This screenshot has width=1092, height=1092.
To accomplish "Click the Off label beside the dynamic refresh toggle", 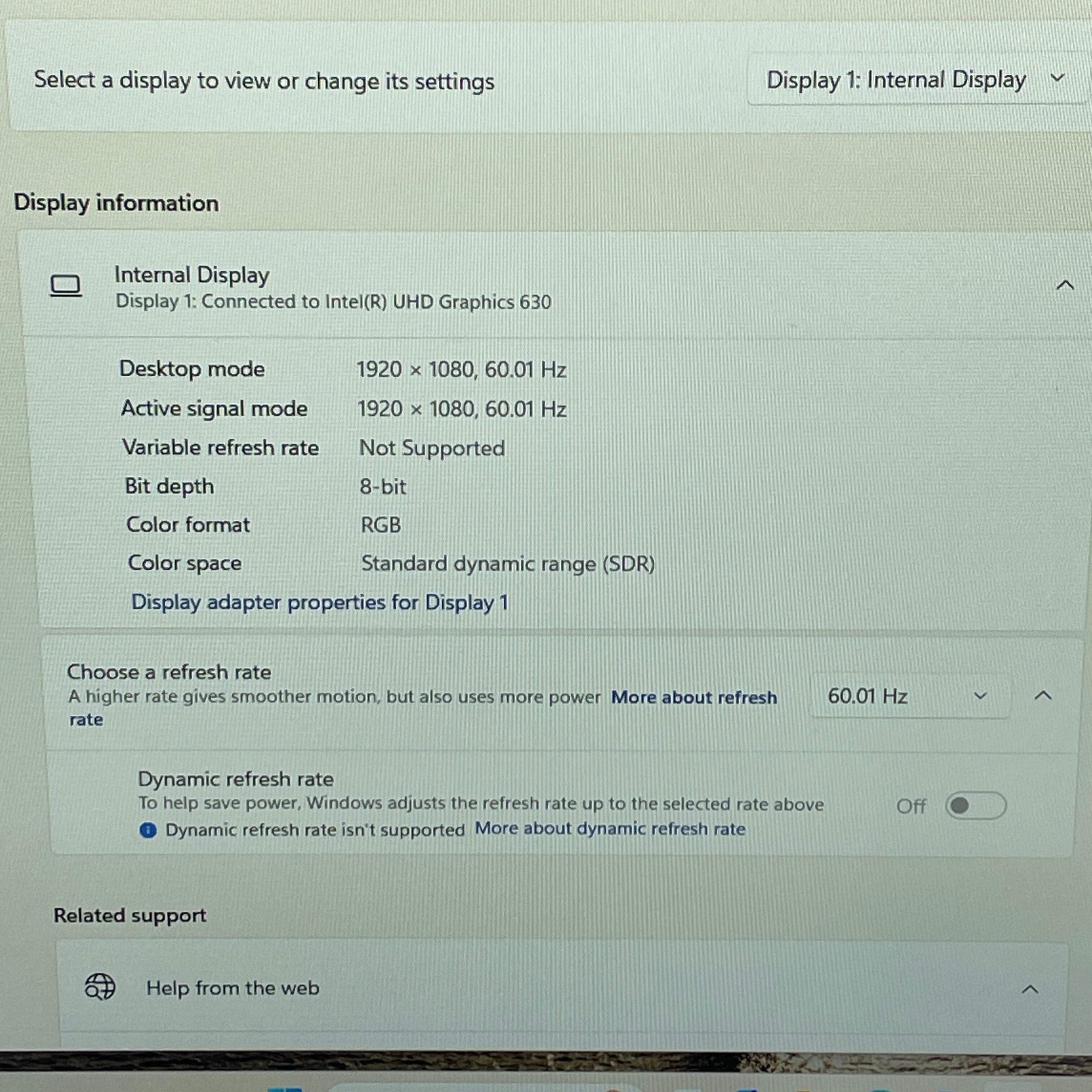I will [x=911, y=806].
